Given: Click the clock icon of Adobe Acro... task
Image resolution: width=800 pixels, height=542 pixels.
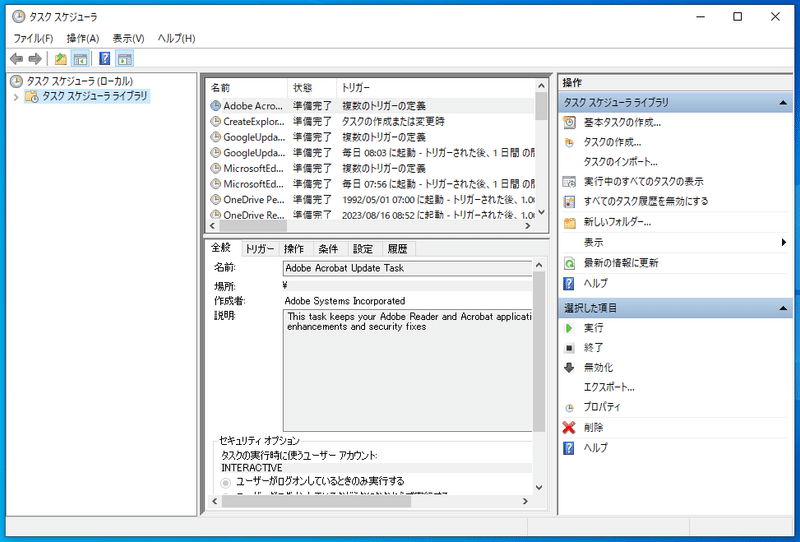Looking at the screenshot, I should tap(216, 106).
